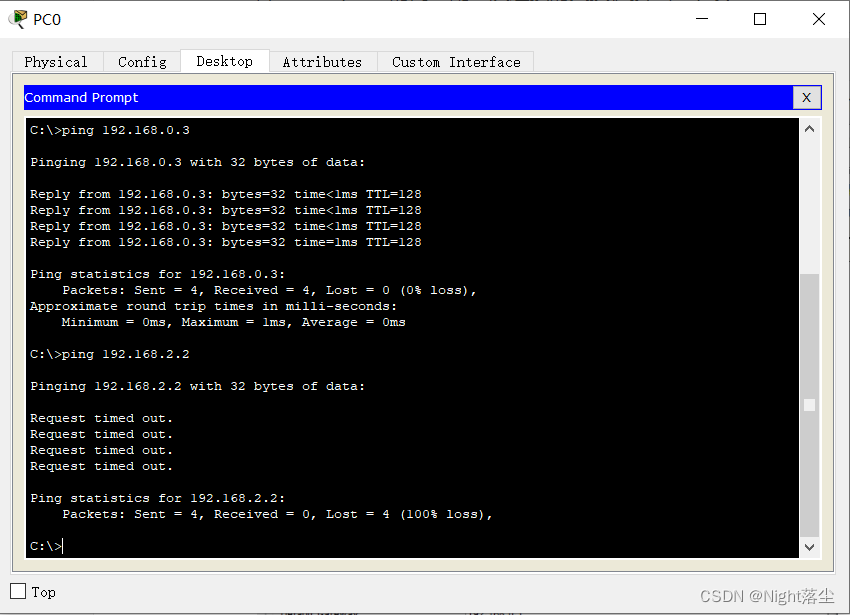Click 'Pinging 192.168.0.3 with 32 bytes' line
This screenshot has width=850, height=615.
click(198, 162)
